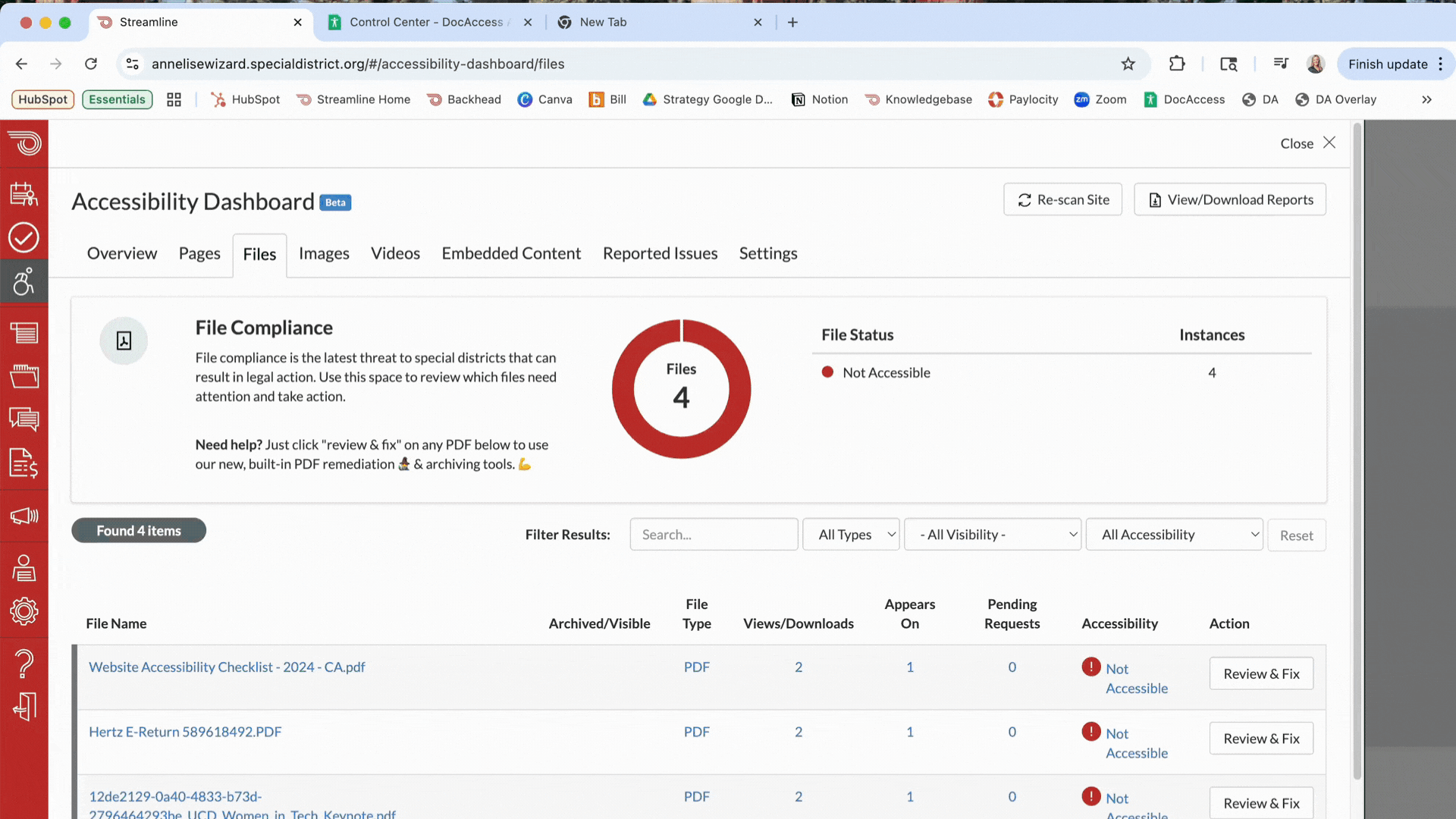Screen dimensions: 1456x819
Task: Select the megaphone announcements icon
Action: pos(25,516)
